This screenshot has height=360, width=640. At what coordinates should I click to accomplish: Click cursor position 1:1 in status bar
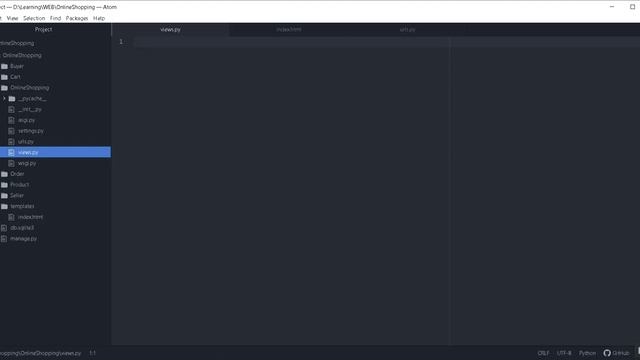pyautogui.click(x=93, y=353)
